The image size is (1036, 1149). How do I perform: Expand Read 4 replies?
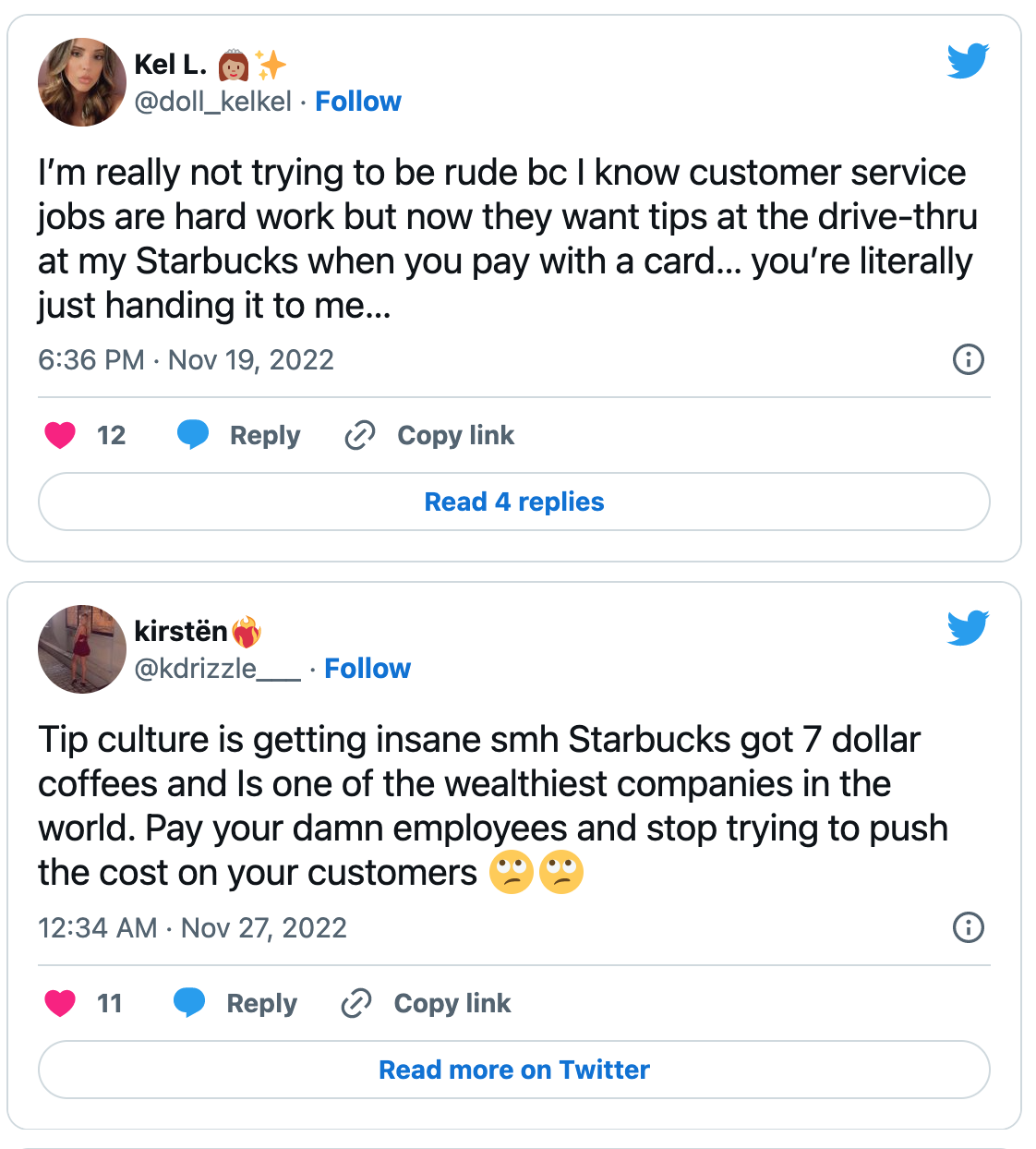pyautogui.click(x=514, y=502)
